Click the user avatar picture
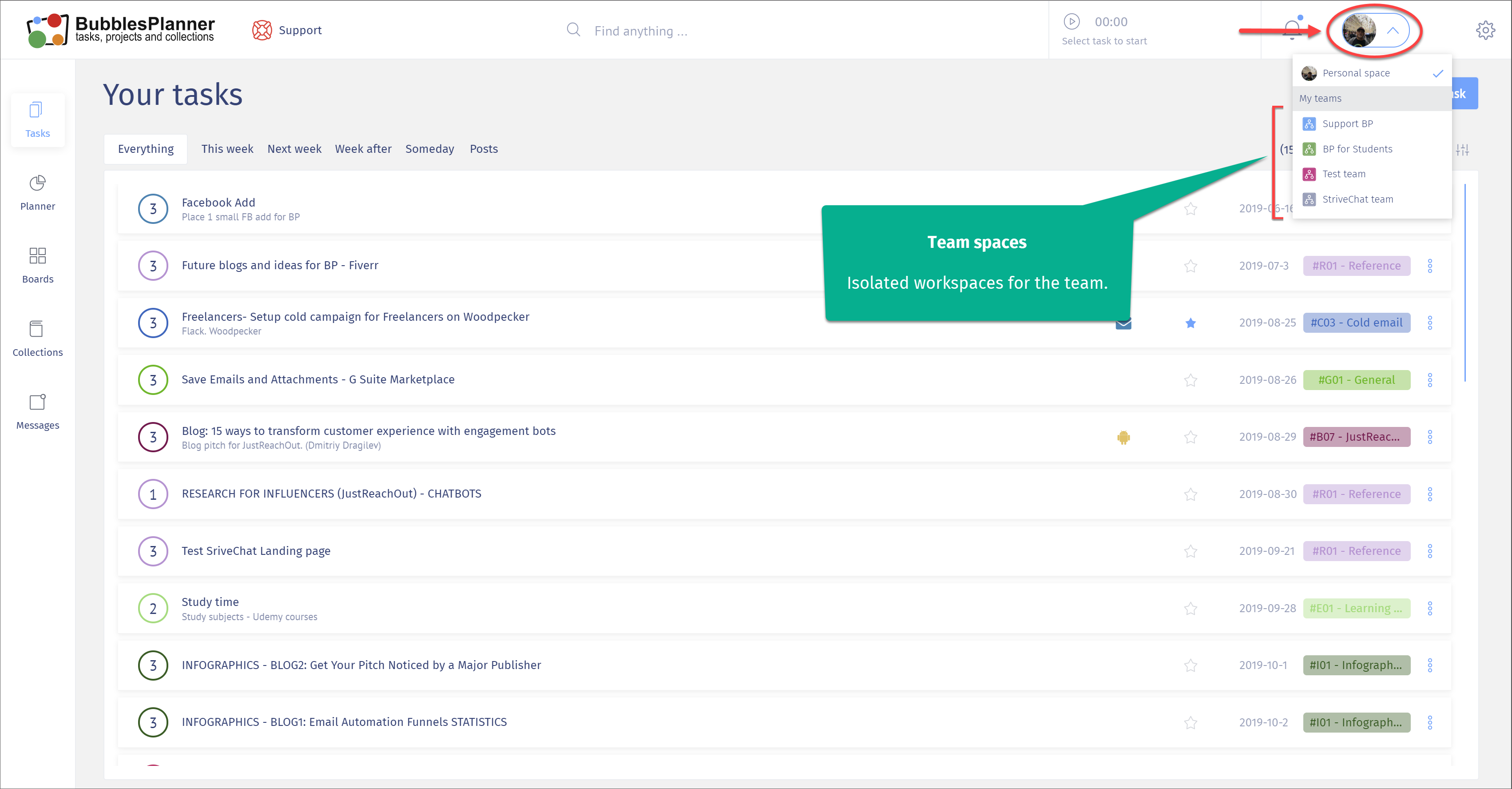The image size is (1512, 789). (x=1359, y=31)
